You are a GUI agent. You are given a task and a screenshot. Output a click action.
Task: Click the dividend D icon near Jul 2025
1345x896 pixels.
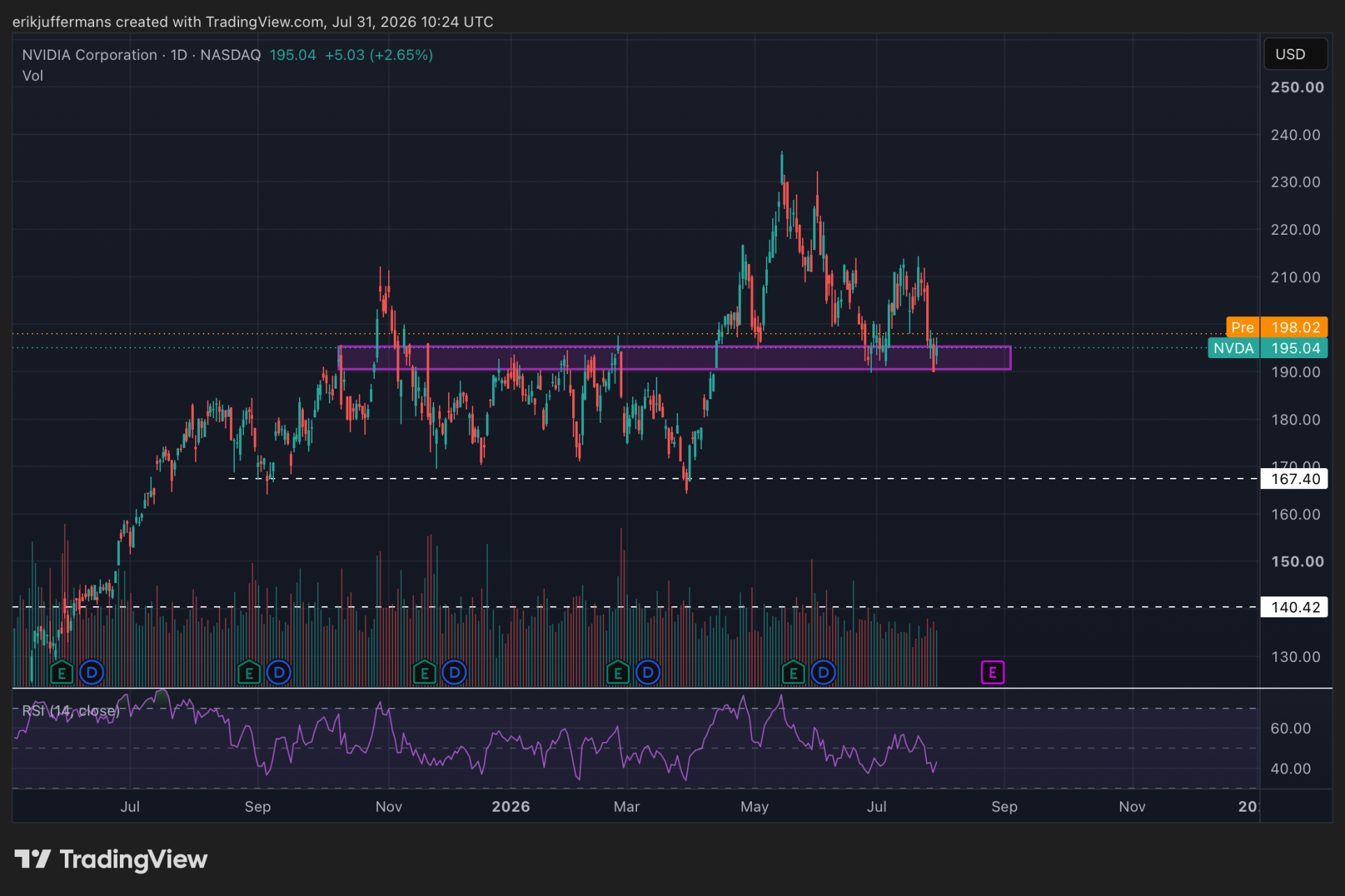pos(92,672)
